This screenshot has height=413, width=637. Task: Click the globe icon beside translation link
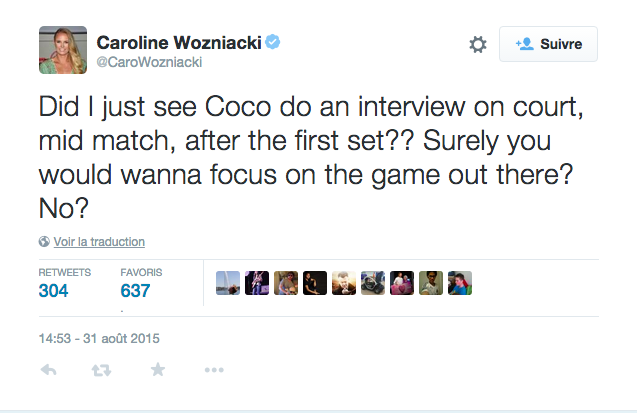point(44,242)
